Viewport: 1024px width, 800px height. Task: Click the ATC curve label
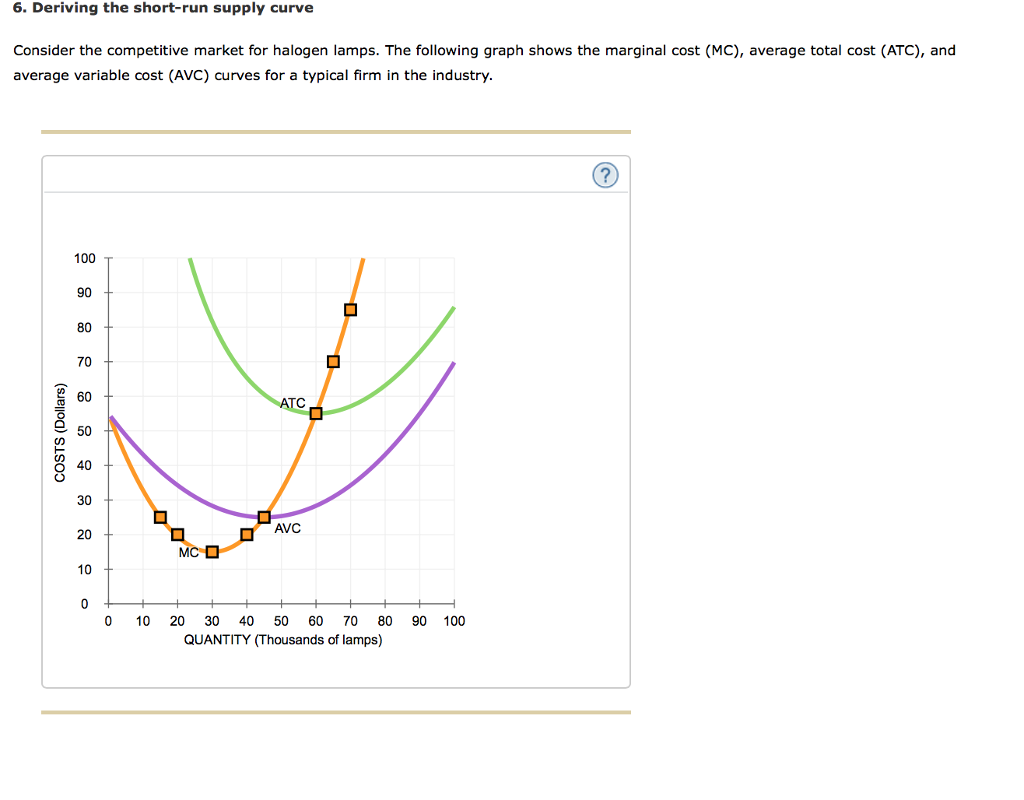pos(292,403)
